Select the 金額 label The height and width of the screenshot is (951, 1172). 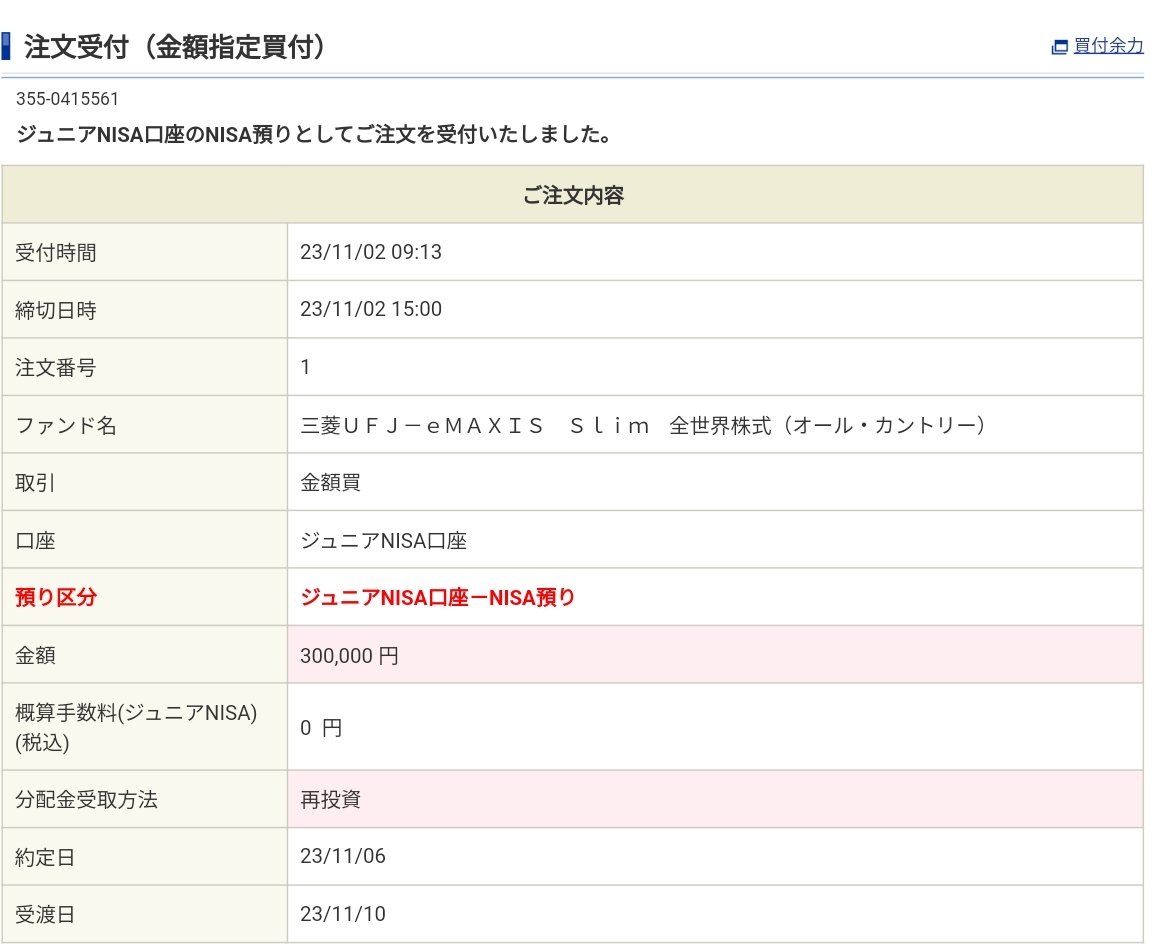tap(35, 655)
